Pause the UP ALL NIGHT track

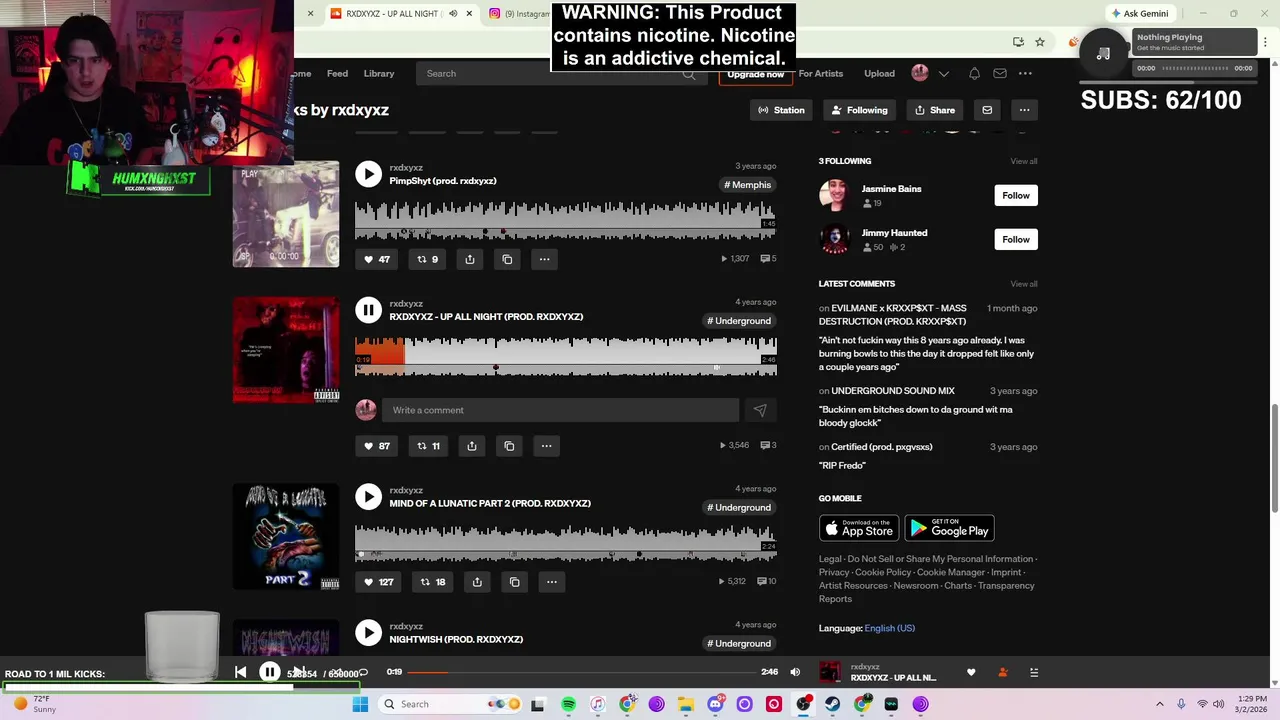coord(368,310)
